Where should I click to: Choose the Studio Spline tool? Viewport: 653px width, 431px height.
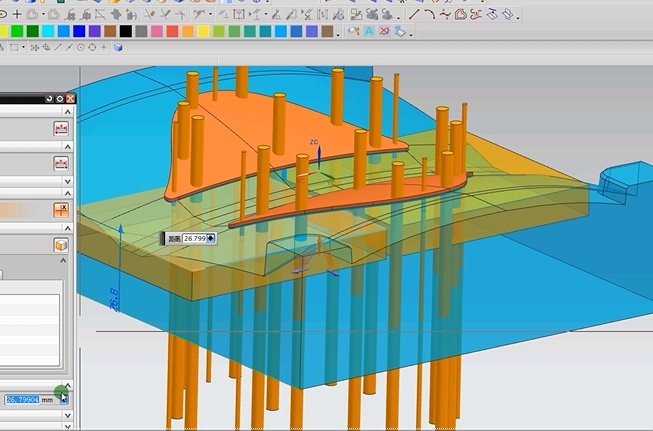(445, 15)
